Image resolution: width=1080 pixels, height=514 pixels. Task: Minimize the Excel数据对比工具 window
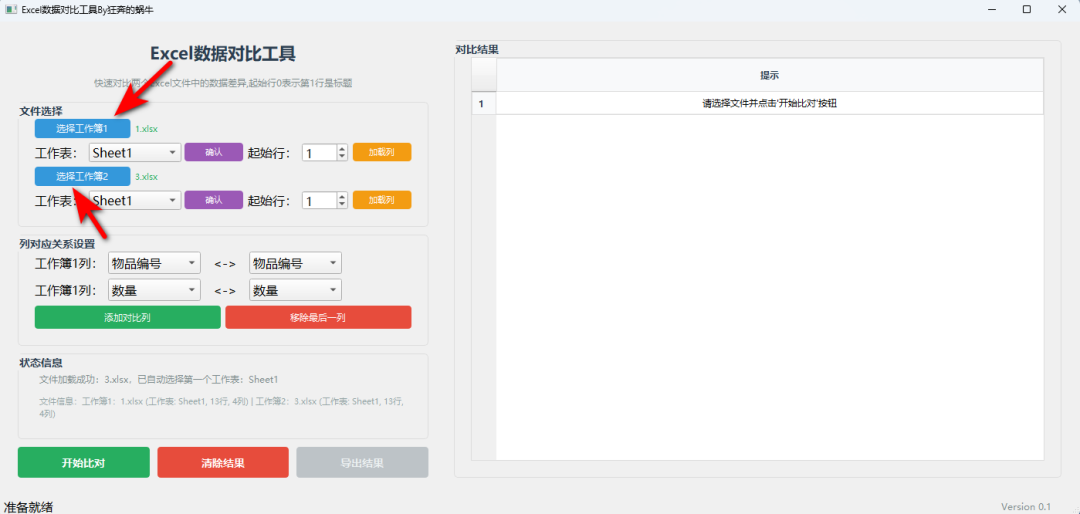(993, 9)
